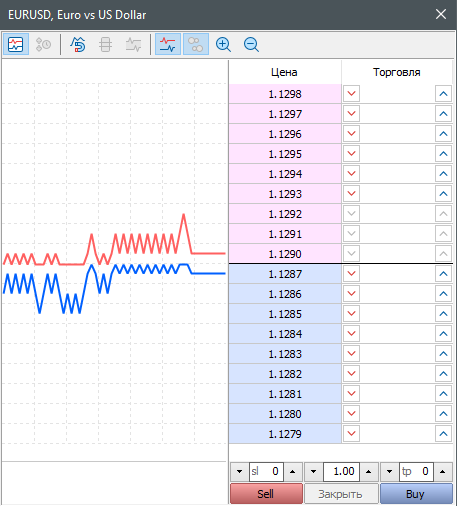Toggle the tick chart display icon

(16, 44)
